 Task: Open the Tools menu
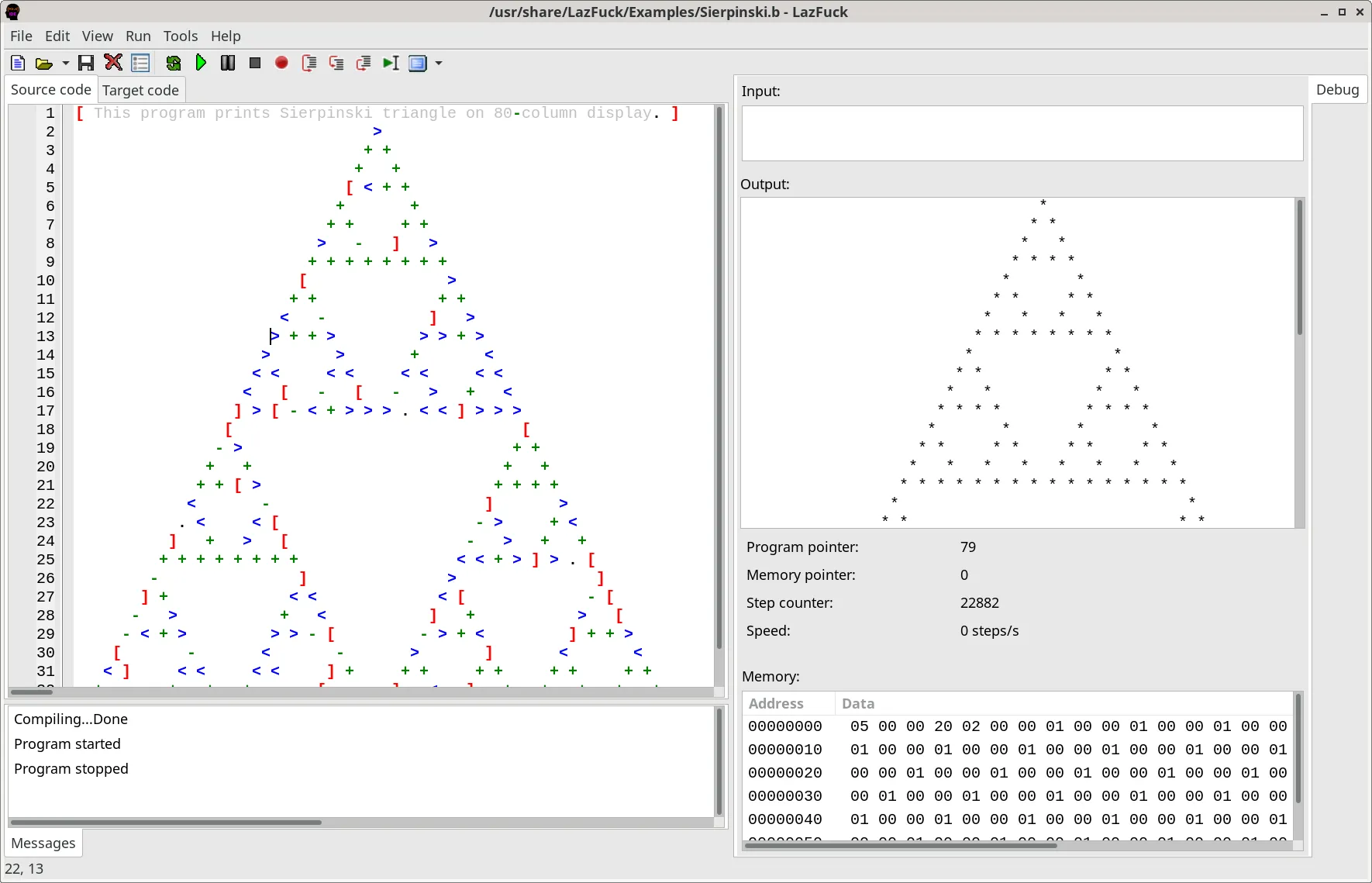click(181, 36)
